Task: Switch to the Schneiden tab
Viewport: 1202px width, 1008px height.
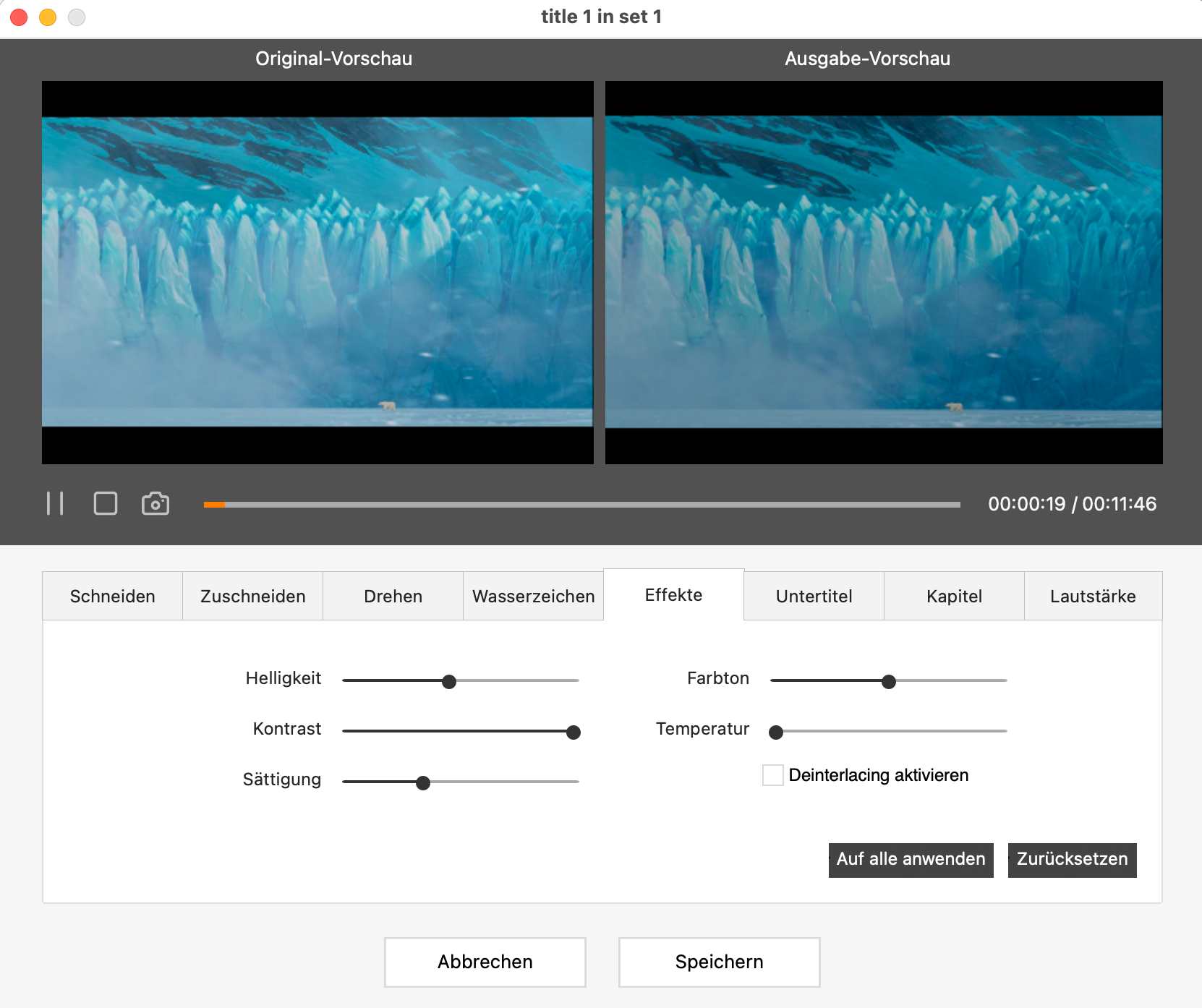Action: (111, 596)
